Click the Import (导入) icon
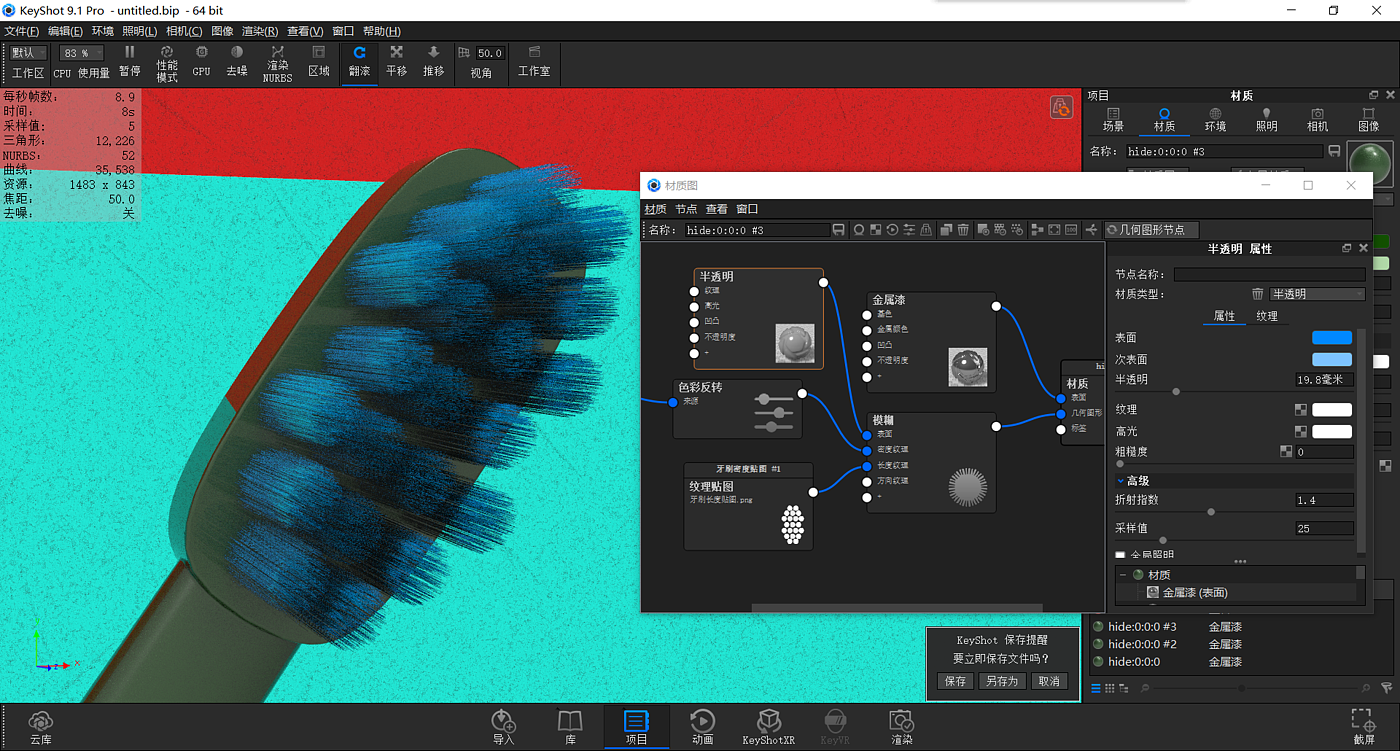This screenshot has width=1400, height=751. tap(503, 727)
